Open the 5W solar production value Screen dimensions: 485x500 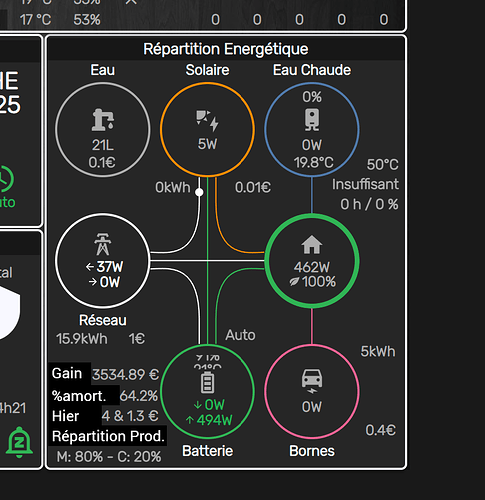pyautogui.click(x=207, y=144)
